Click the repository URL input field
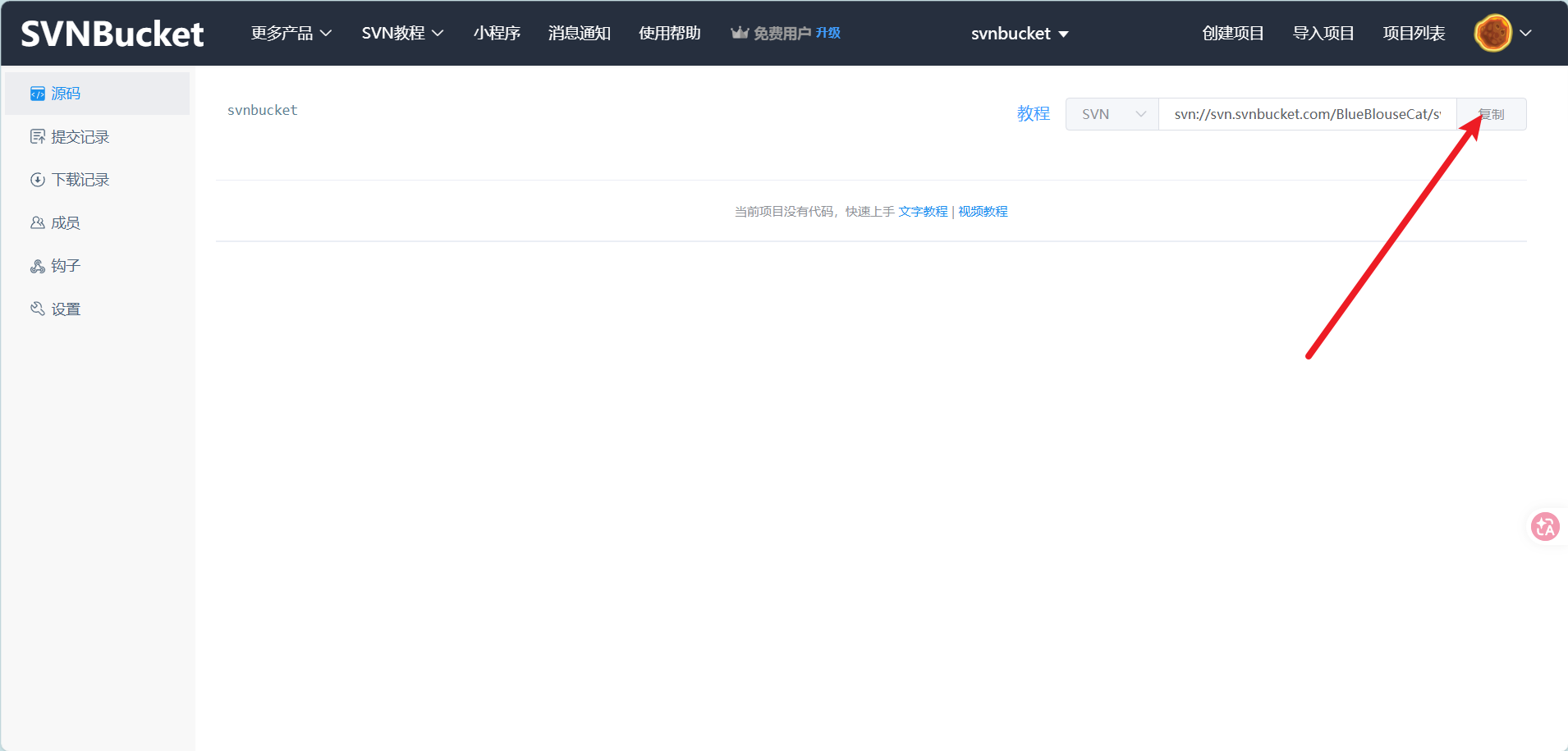The height and width of the screenshot is (751, 1568). tap(1307, 114)
